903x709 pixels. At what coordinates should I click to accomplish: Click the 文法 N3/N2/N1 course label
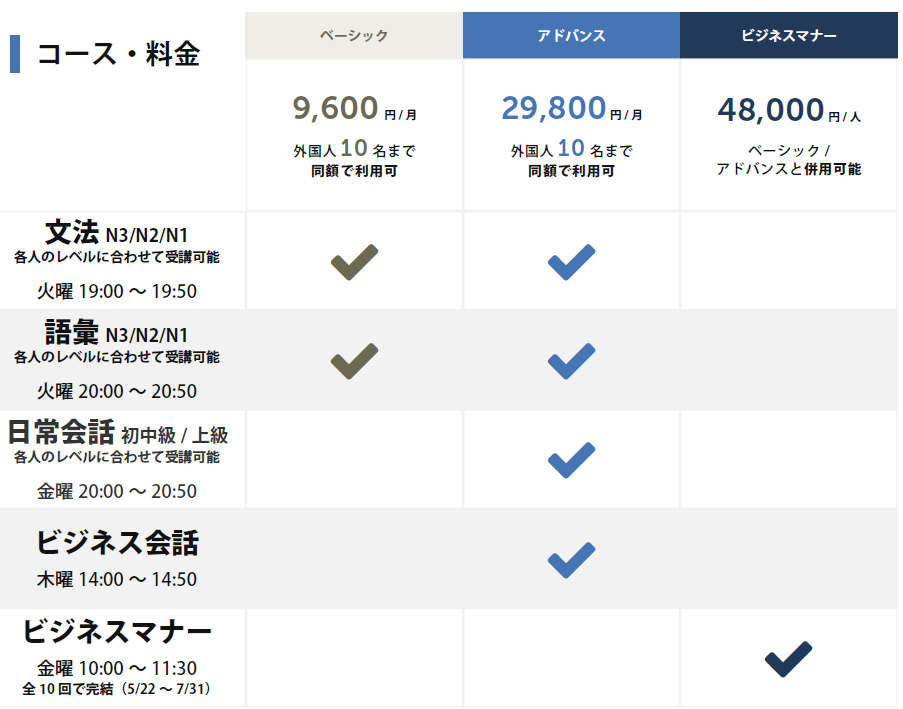click(116, 234)
